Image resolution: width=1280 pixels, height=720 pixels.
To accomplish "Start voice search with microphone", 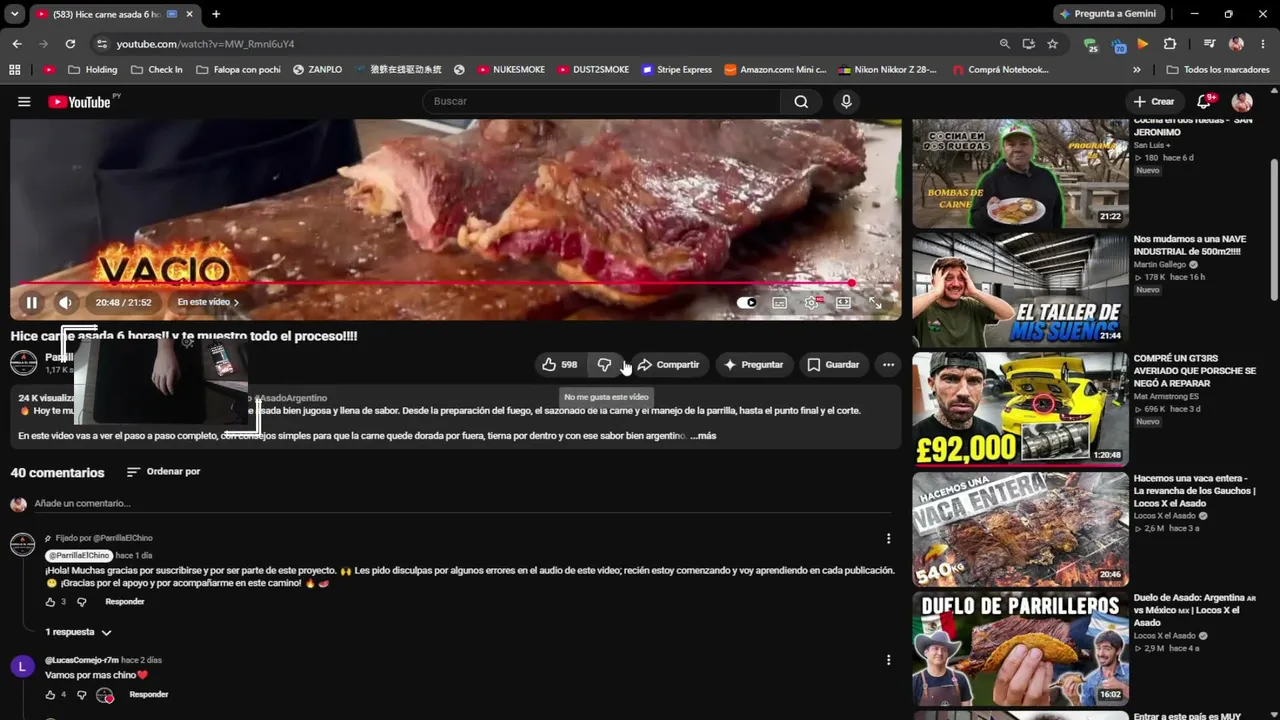I will pyautogui.click(x=846, y=102).
